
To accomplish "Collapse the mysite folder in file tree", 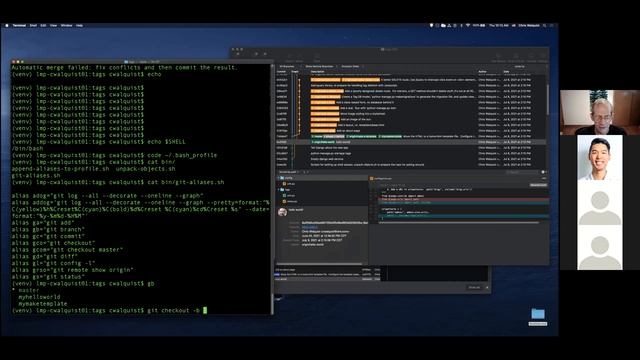I will (x=279, y=178).
